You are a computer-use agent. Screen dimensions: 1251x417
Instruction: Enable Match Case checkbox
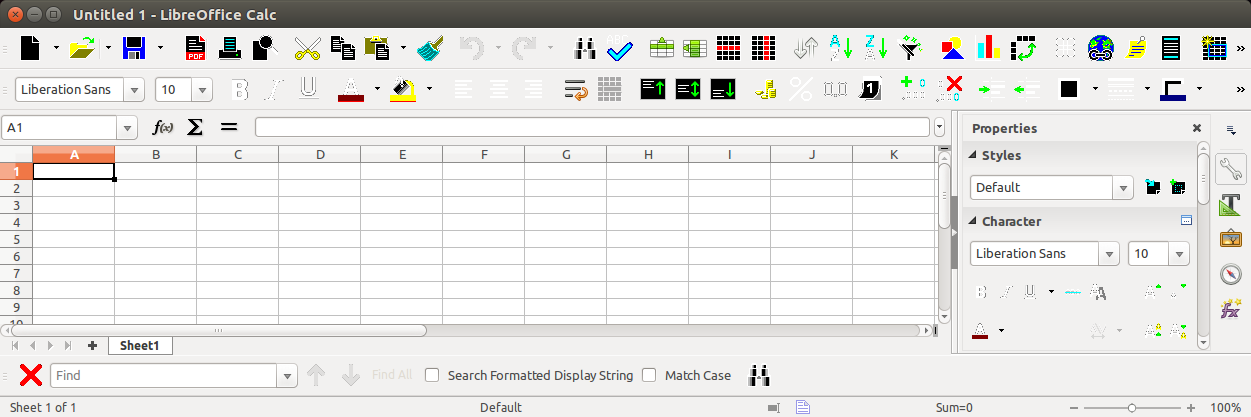pyautogui.click(x=649, y=375)
